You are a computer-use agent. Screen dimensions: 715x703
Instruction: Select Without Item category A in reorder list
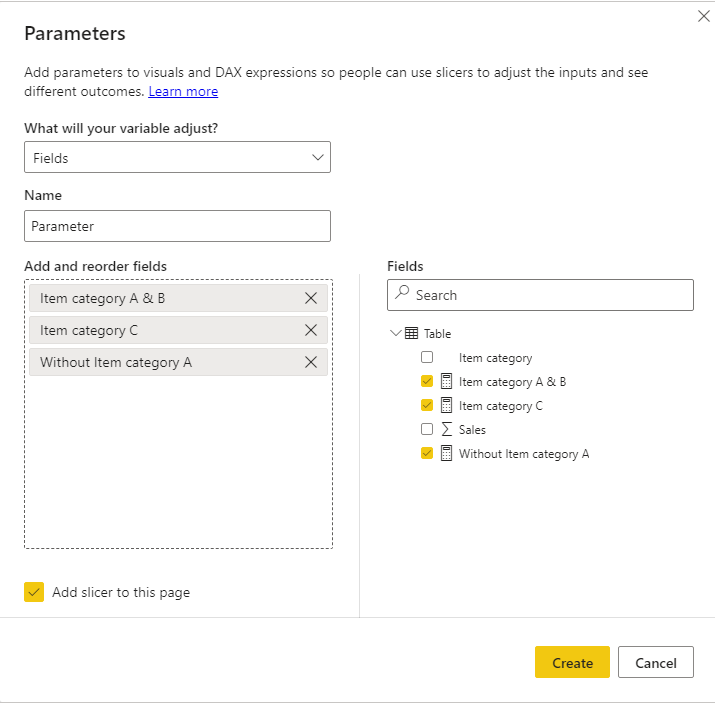click(178, 362)
